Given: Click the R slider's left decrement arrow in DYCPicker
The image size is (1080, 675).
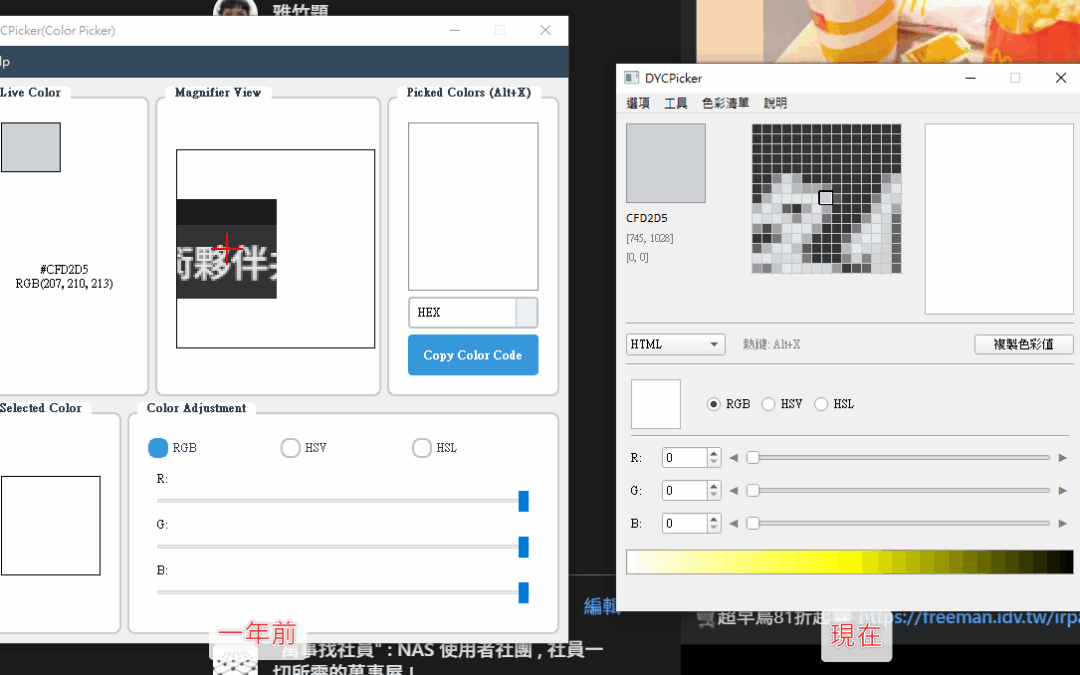Looking at the screenshot, I should point(733,457).
